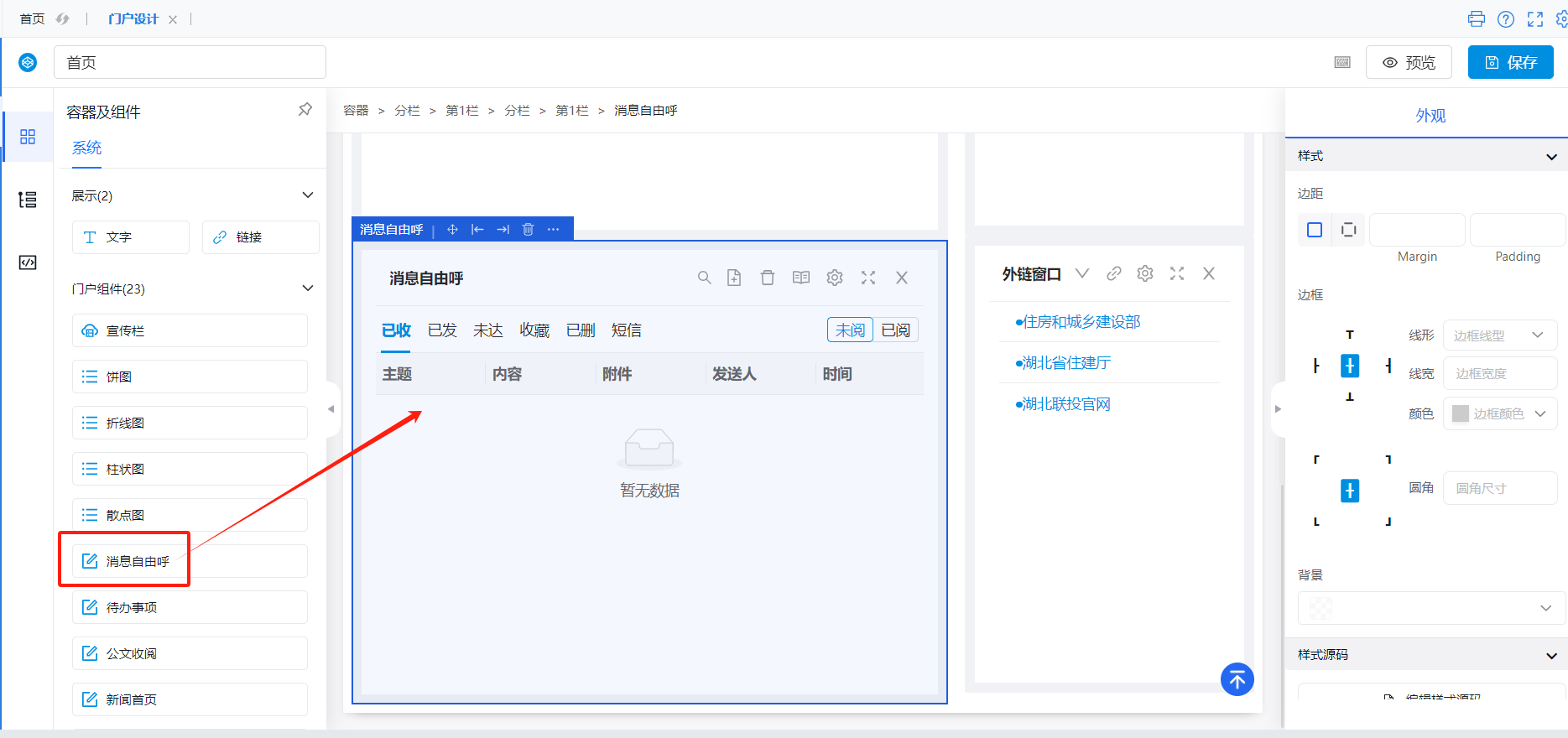The image size is (1568, 738).
Task: Open the 背景 background dropdown
Action: tap(1431, 608)
